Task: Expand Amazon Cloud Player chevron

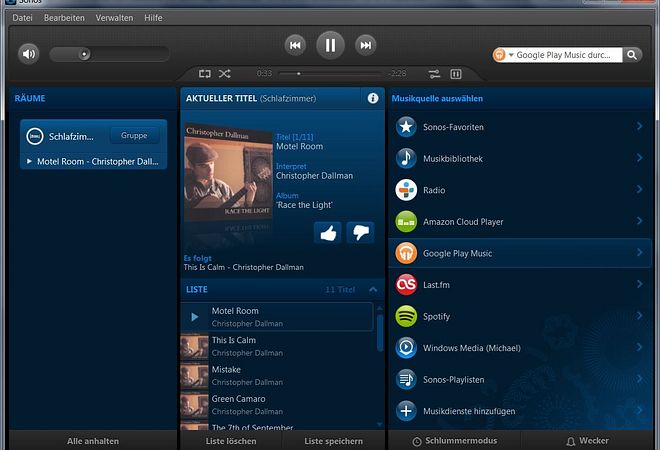Action: pyautogui.click(x=639, y=221)
